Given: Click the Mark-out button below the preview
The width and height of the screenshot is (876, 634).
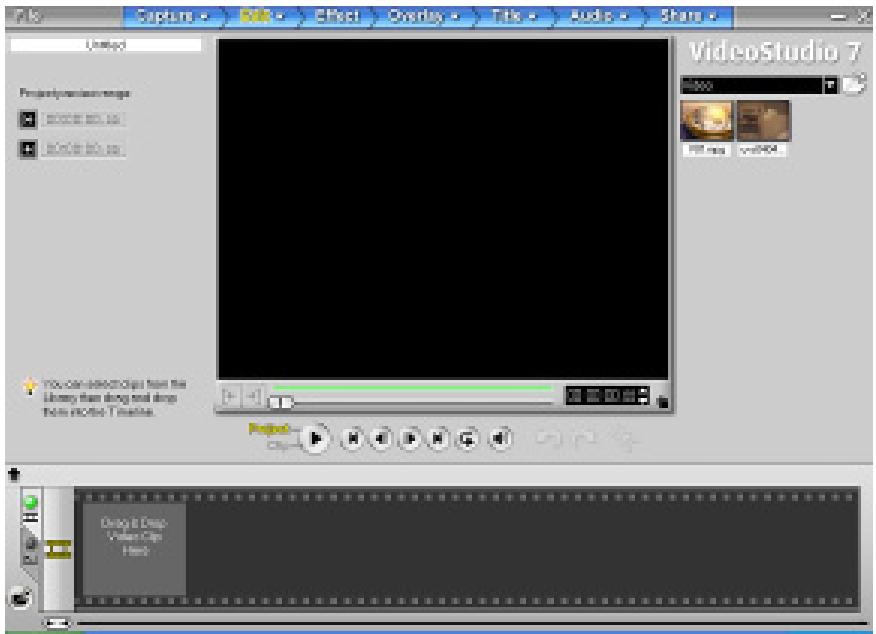Looking at the screenshot, I should (253, 396).
